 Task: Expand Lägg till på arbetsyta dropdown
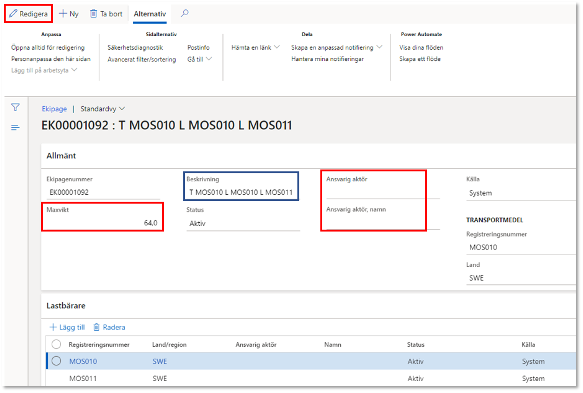tap(44, 70)
